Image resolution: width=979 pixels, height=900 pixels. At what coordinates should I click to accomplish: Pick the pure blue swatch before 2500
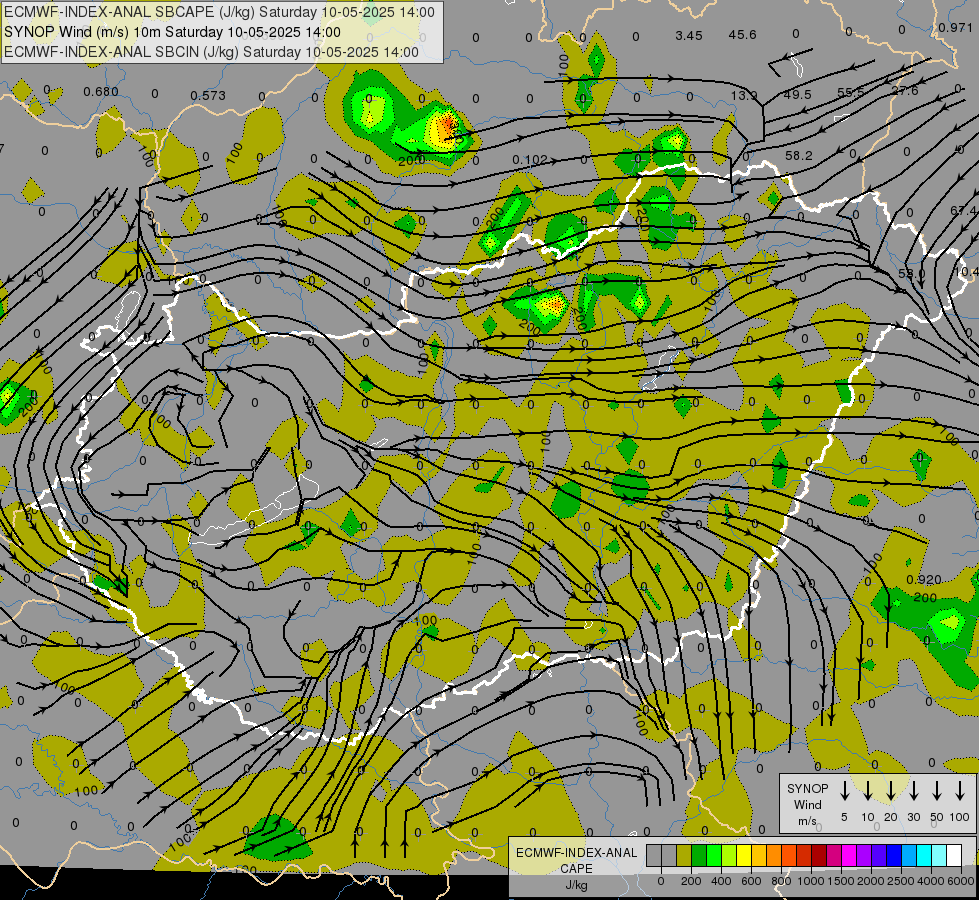[x=894, y=855]
